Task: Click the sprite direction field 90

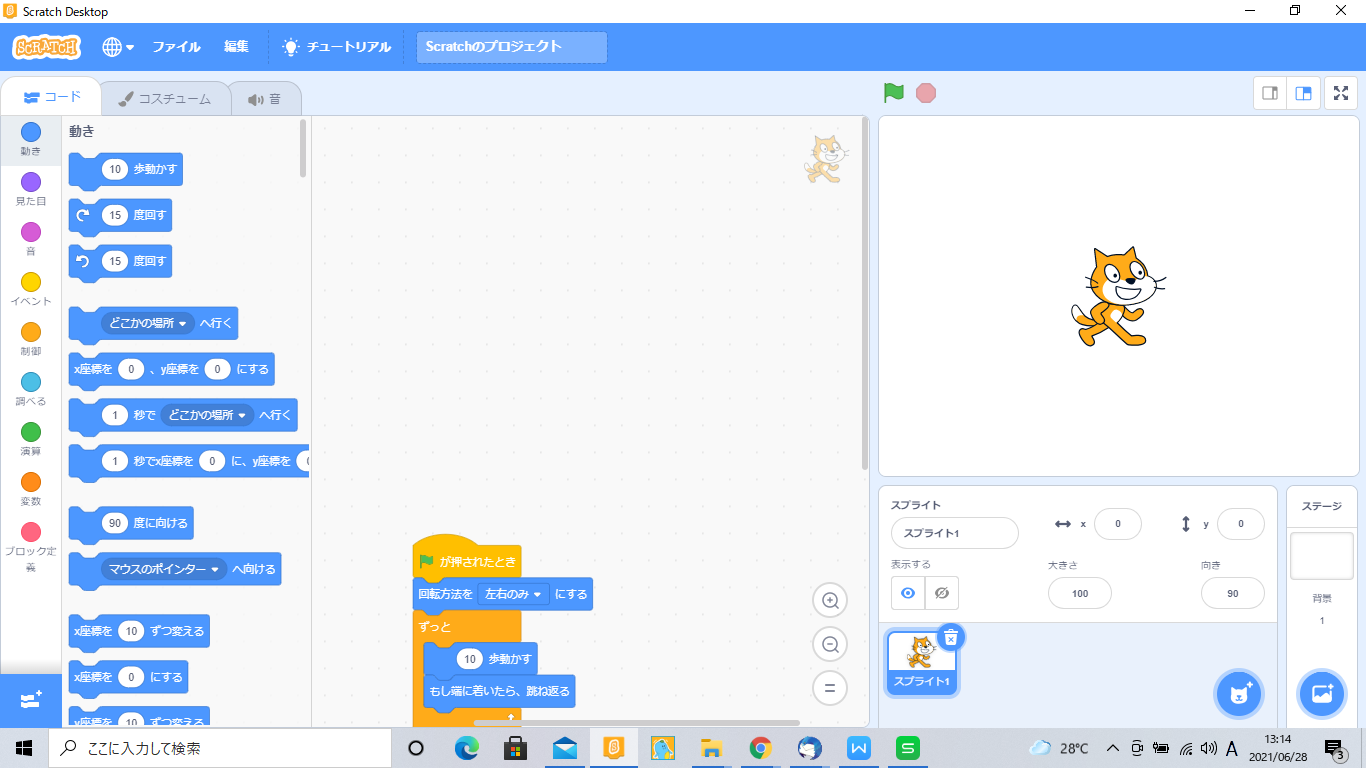Action: [1233, 593]
